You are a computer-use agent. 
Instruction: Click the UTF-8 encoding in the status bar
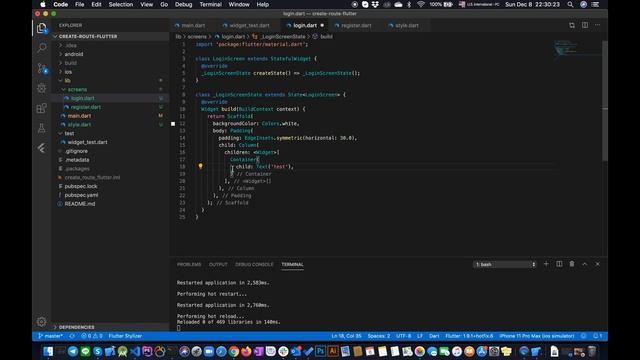404,336
